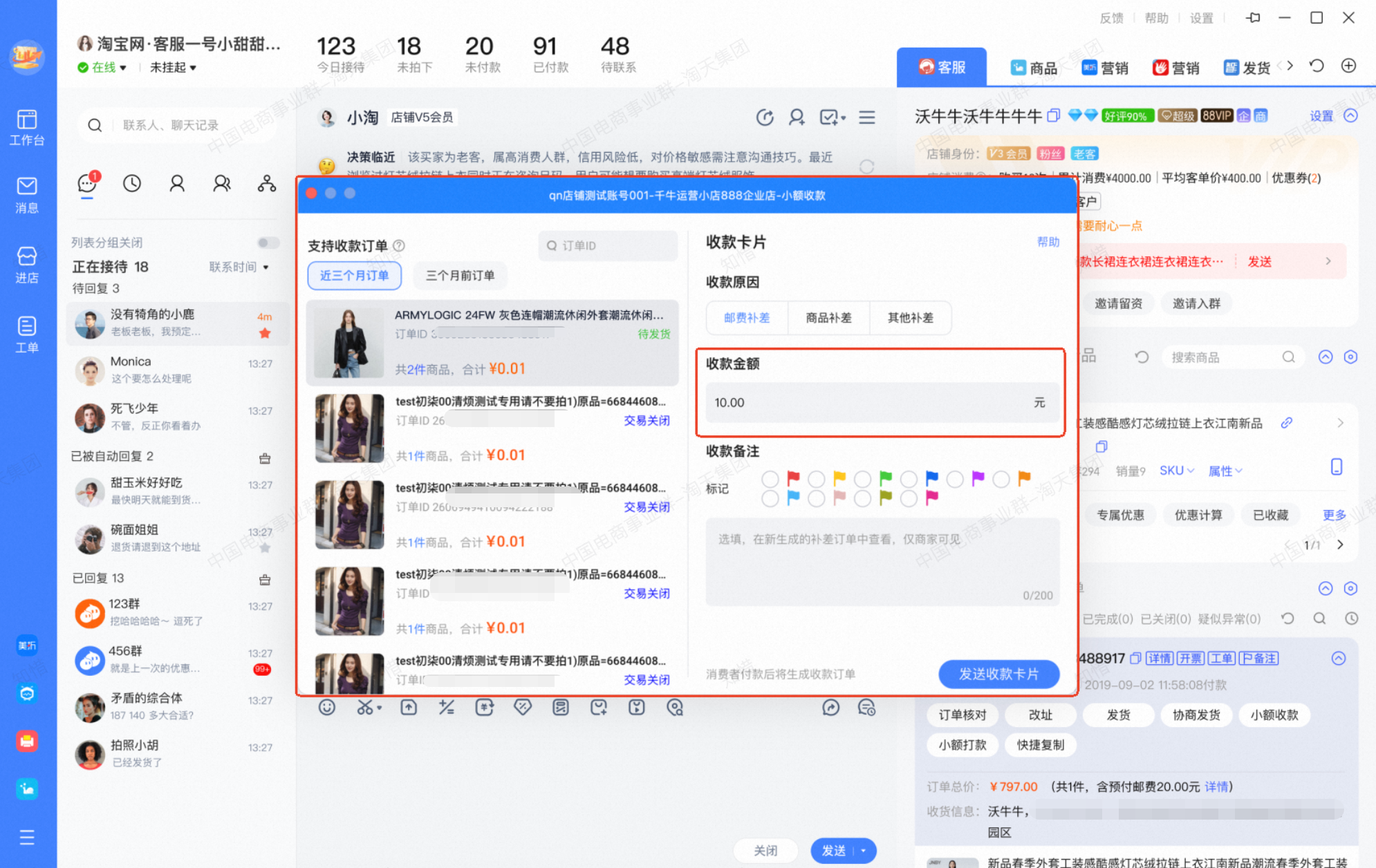Screen dimensions: 1376x868
Task: Collapse the buyer info panel chevron next to 设置
Action: point(1350,115)
